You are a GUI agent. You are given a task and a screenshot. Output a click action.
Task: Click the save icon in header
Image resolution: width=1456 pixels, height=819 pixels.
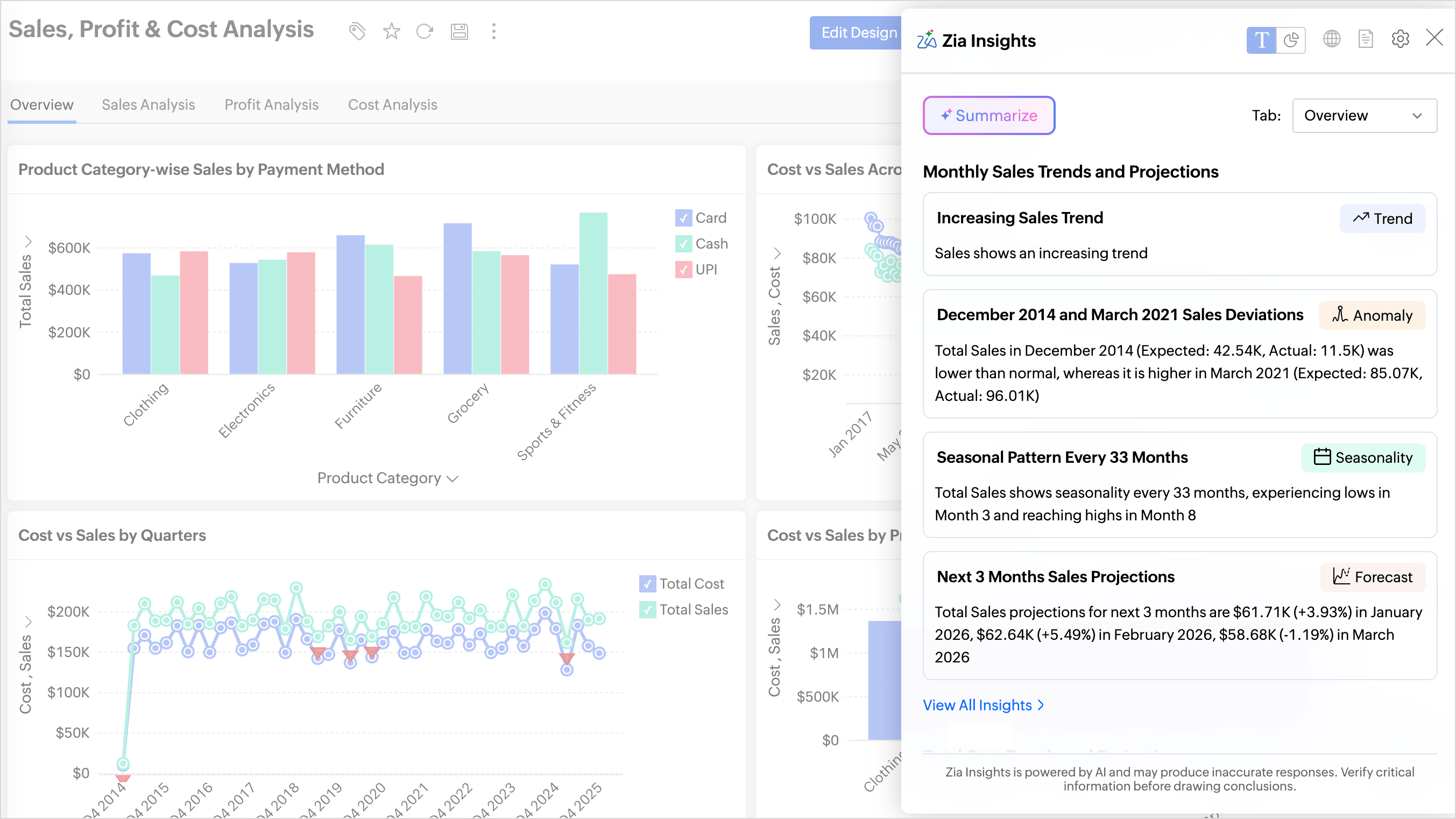pyautogui.click(x=459, y=32)
